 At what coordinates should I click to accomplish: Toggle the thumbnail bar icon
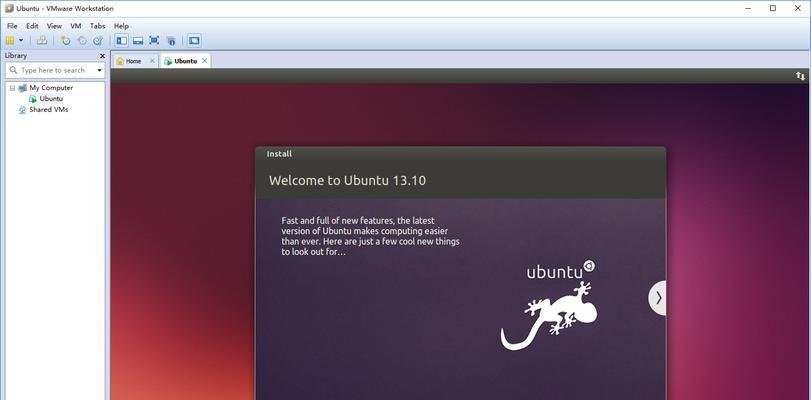[138, 40]
